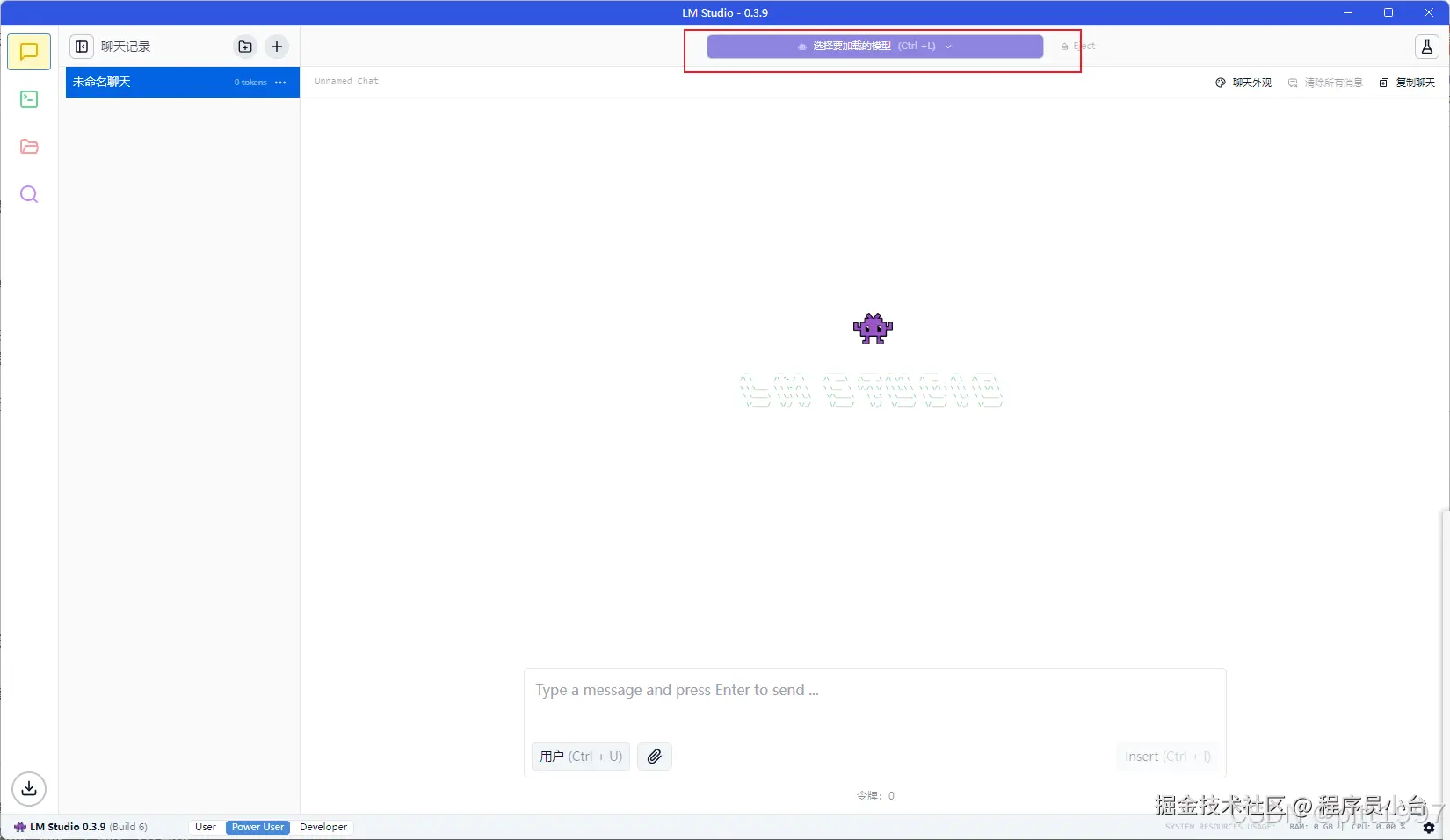Open the 选择要加载的模型 model selector

coord(875,47)
